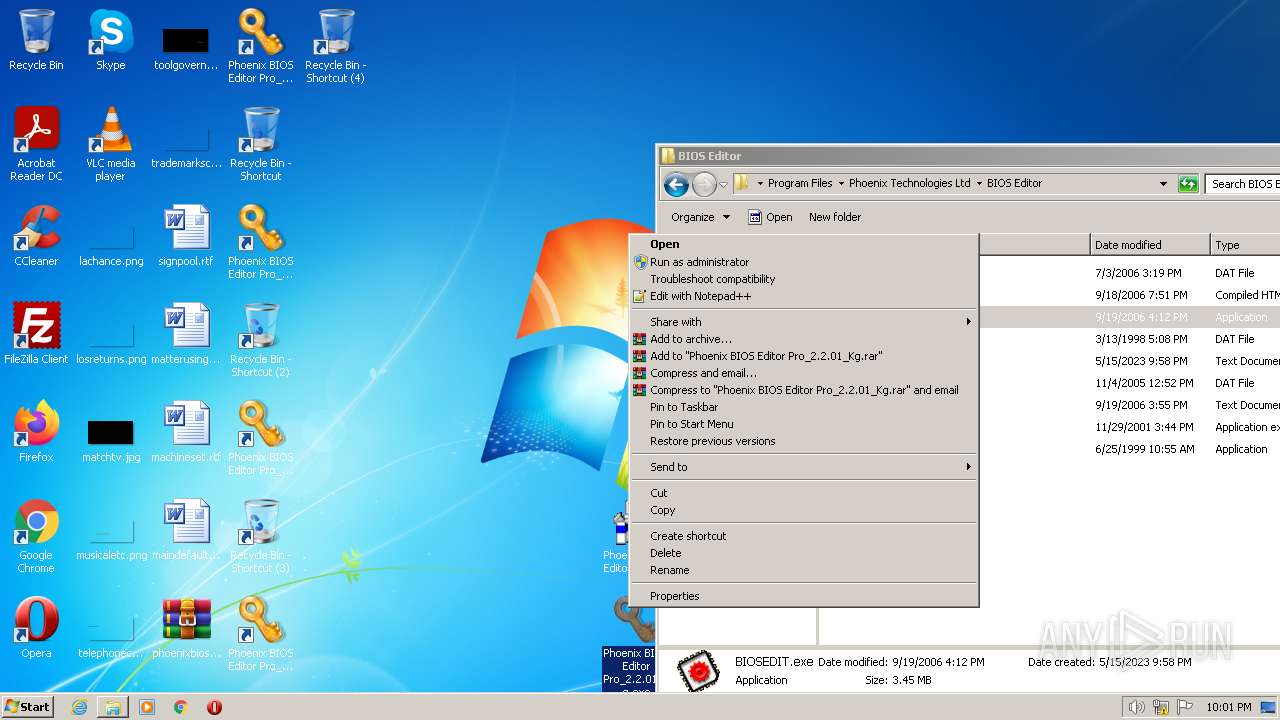Click the volume icon in the system tray
The width and height of the screenshot is (1280, 720).
click(x=1136, y=707)
